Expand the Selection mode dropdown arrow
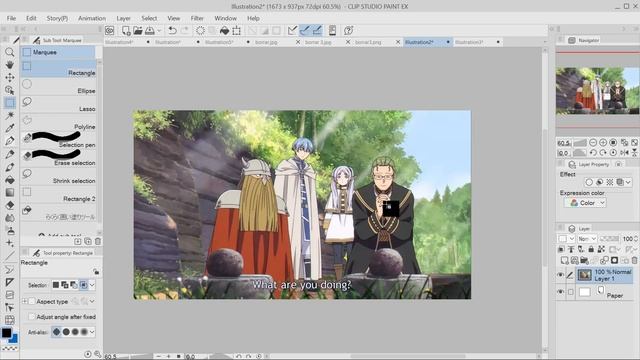This screenshot has width=640, height=360. 92,285
